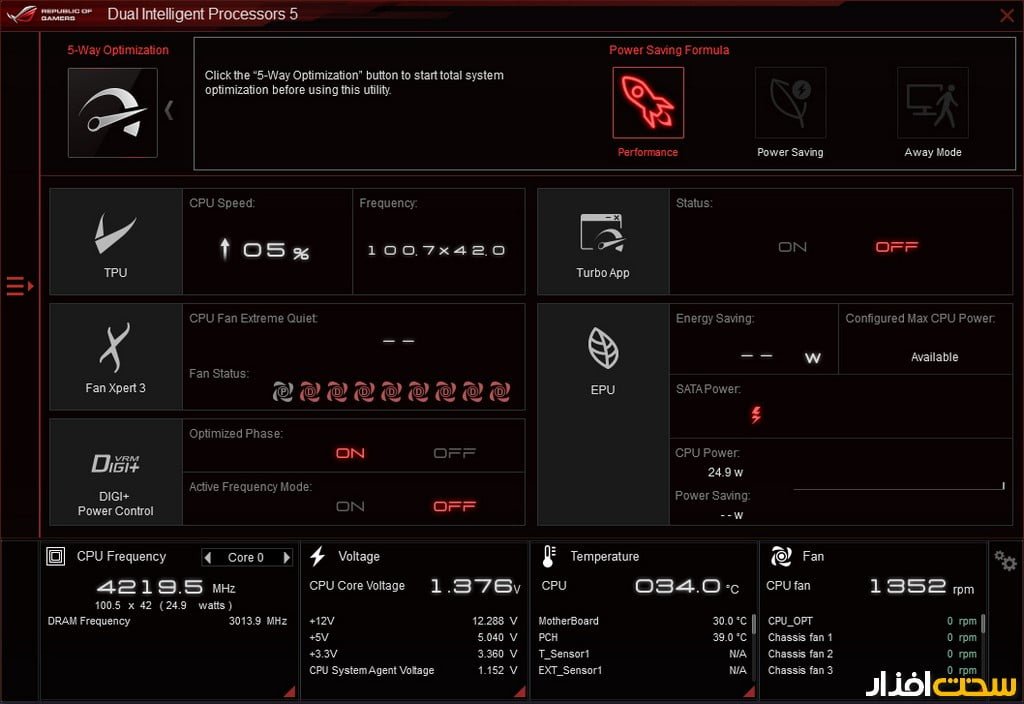Click the 5-Way Optimization speedometer icon

(112, 112)
